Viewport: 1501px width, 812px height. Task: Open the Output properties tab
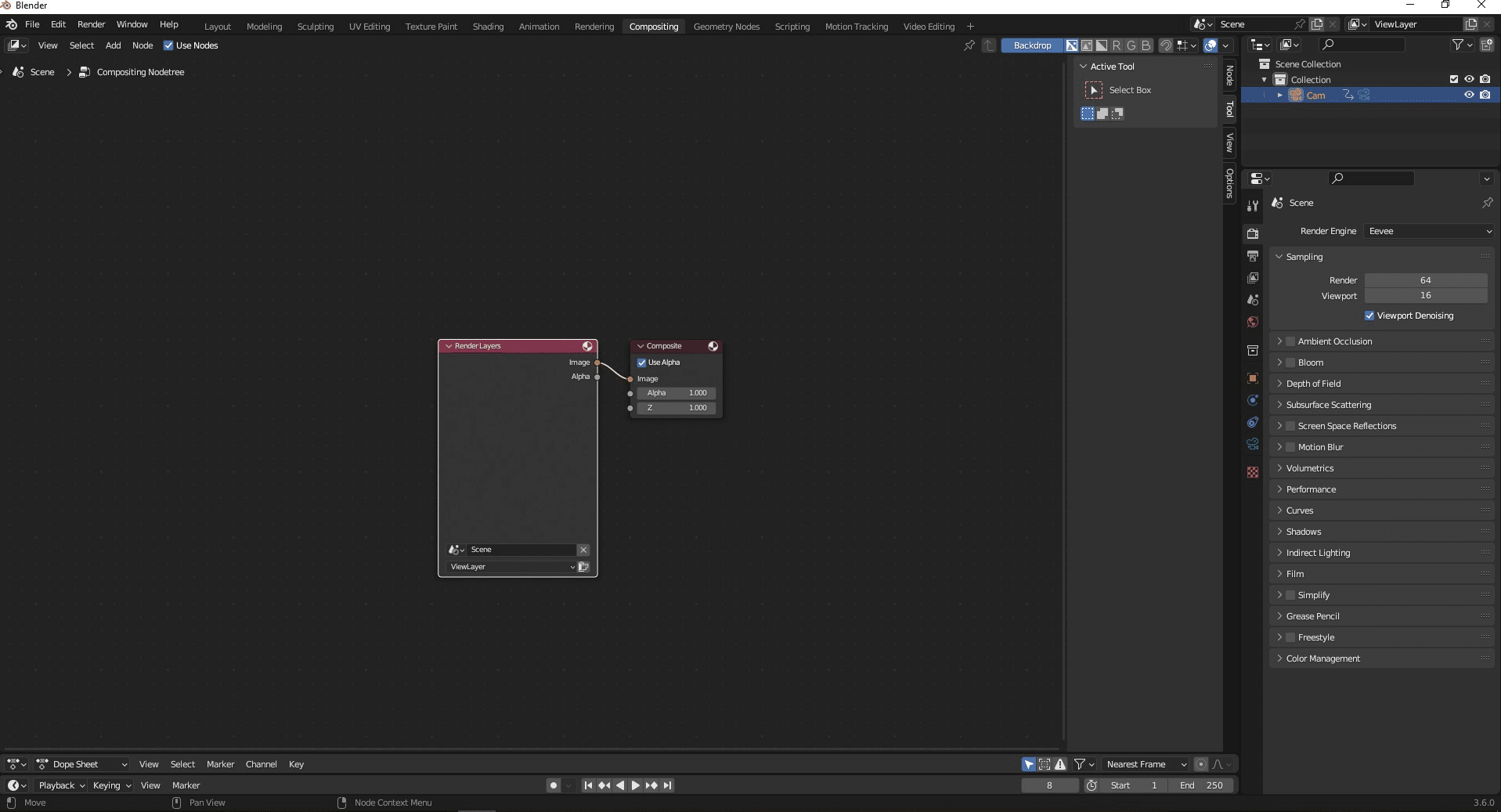(x=1253, y=256)
